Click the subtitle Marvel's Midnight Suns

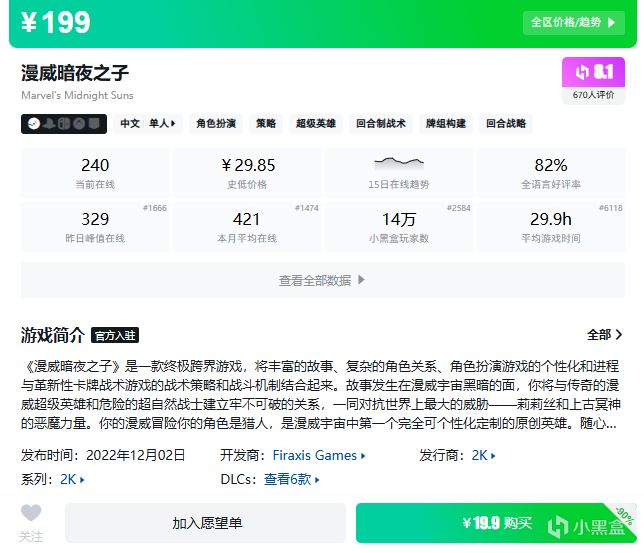tap(77, 95)
